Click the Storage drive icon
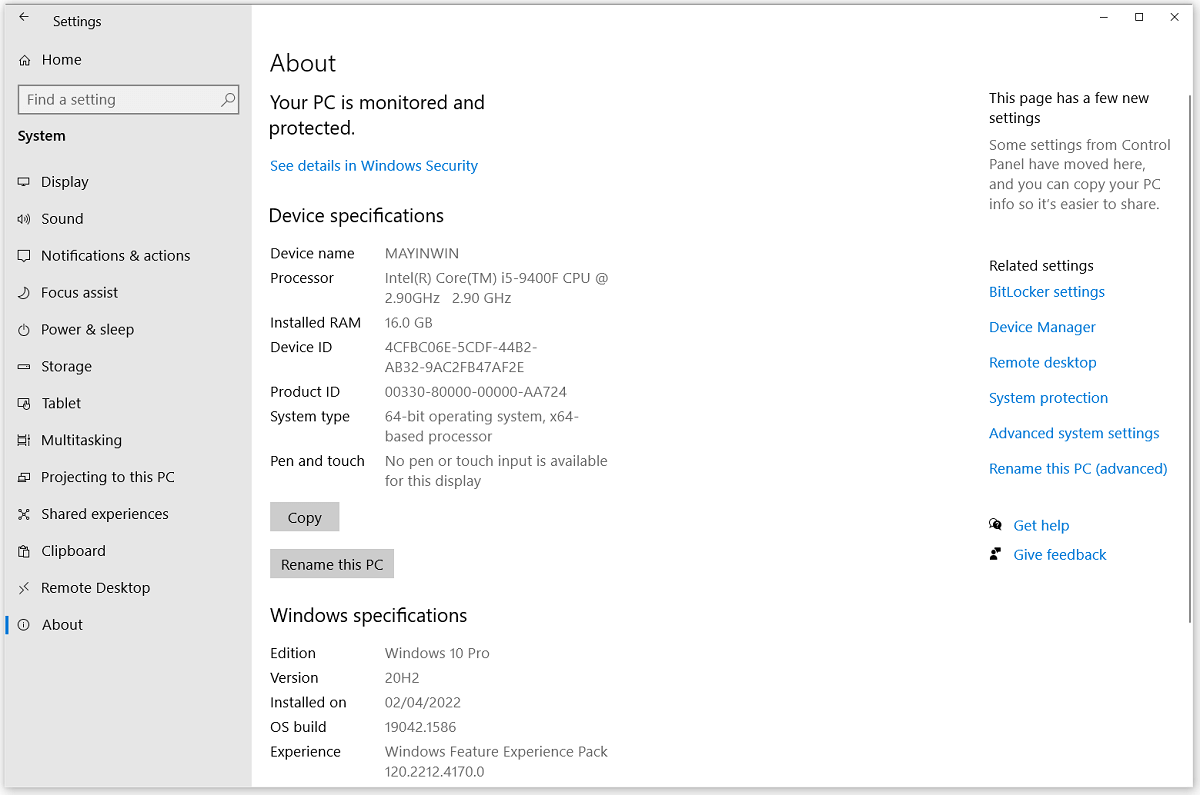1200x795 pixels. coord(24,367)
